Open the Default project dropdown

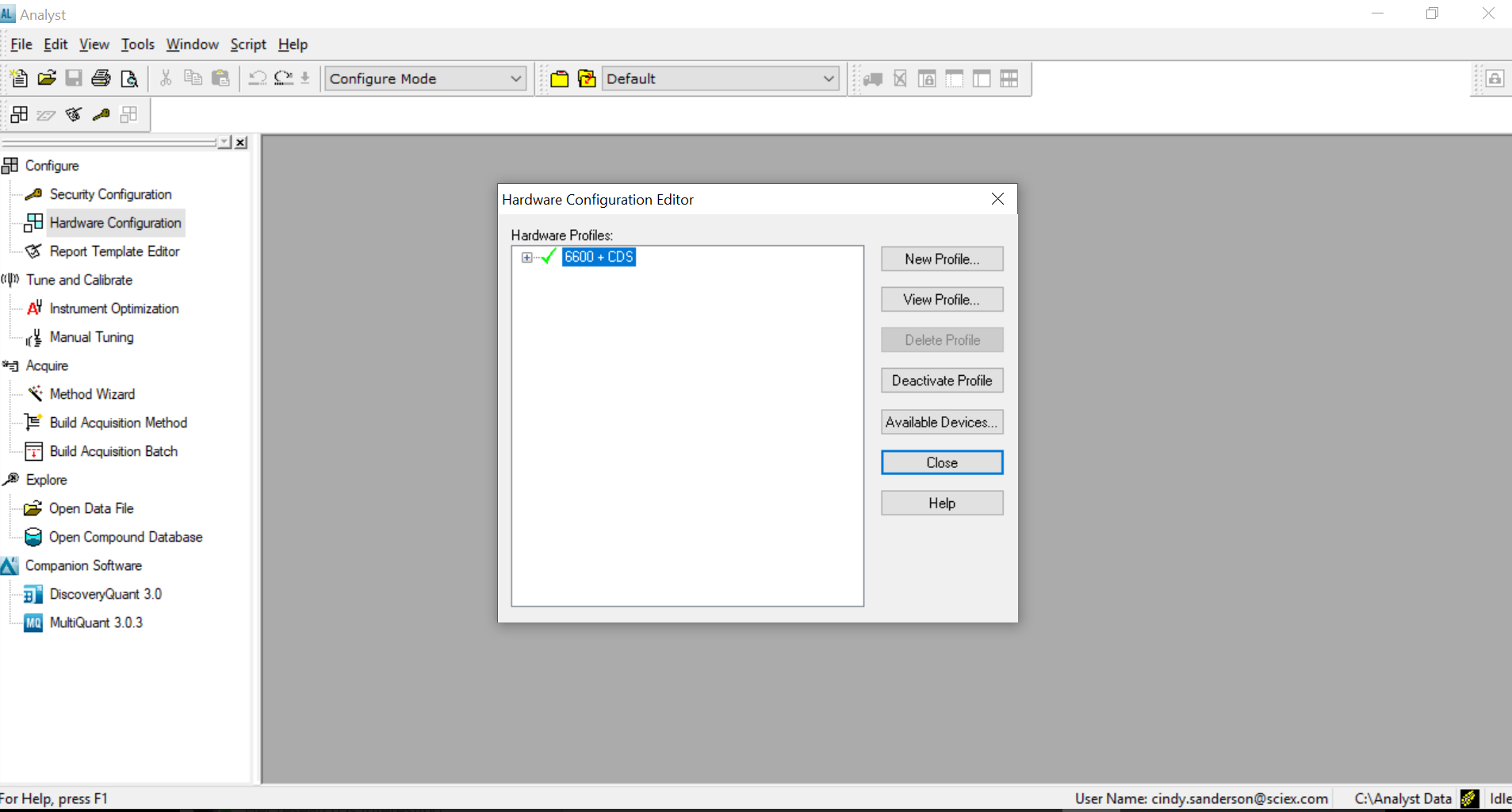click(828, 79)
